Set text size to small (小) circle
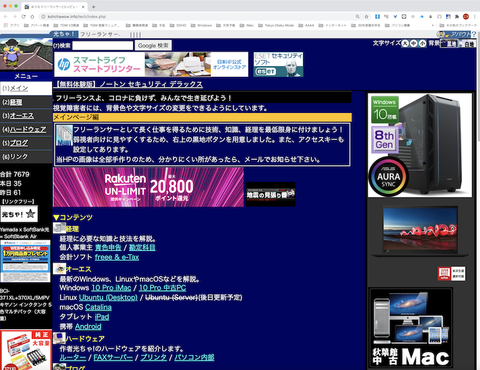The height and width of the screenshot is (370, 480). [422, 43]
